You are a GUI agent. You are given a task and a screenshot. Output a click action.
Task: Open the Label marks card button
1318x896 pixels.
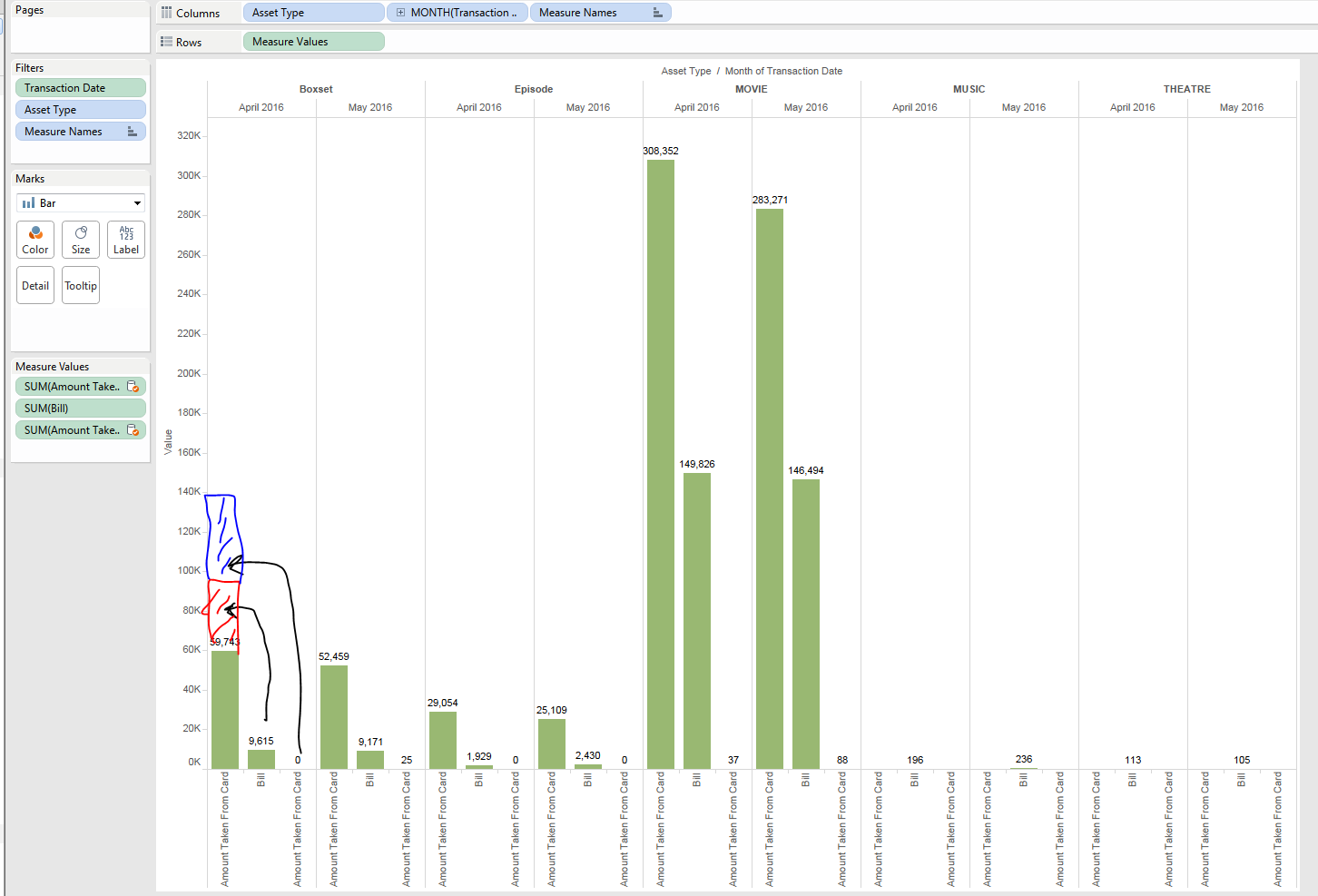point(126,240)
